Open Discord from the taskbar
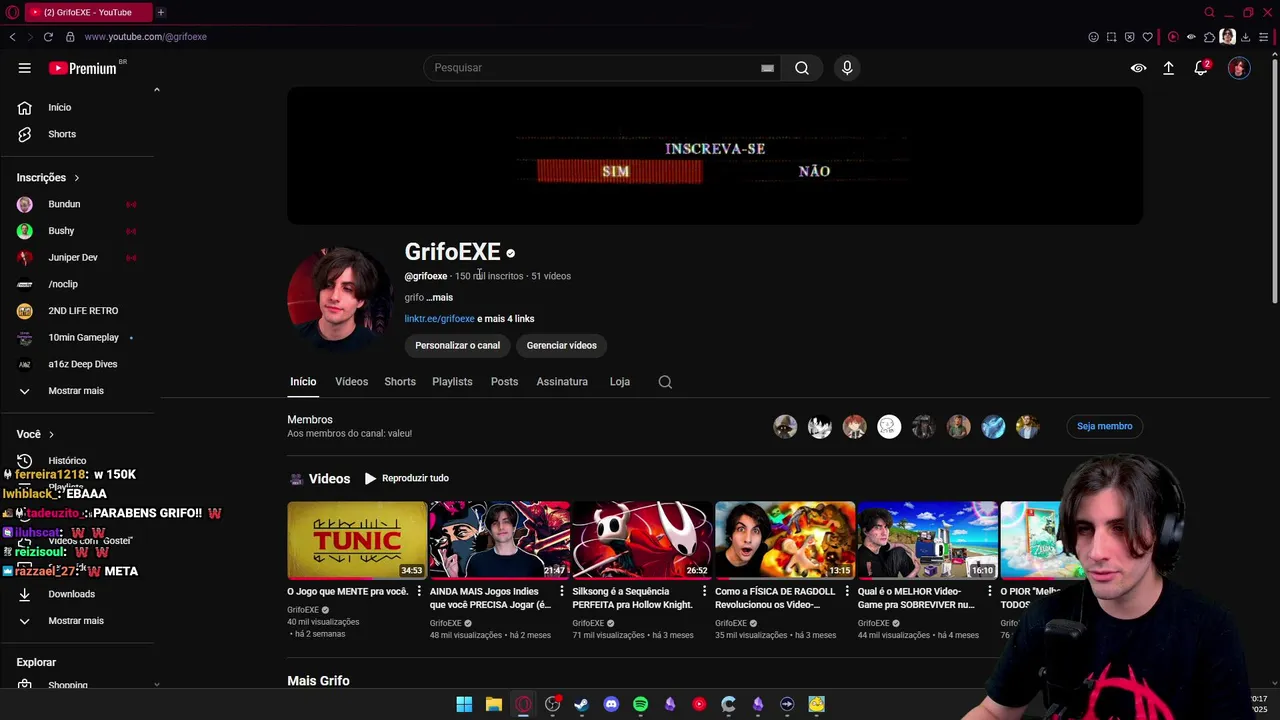The height and width of the screenshot is (720, 1280). pyautogui.click(x=611, y=704)
